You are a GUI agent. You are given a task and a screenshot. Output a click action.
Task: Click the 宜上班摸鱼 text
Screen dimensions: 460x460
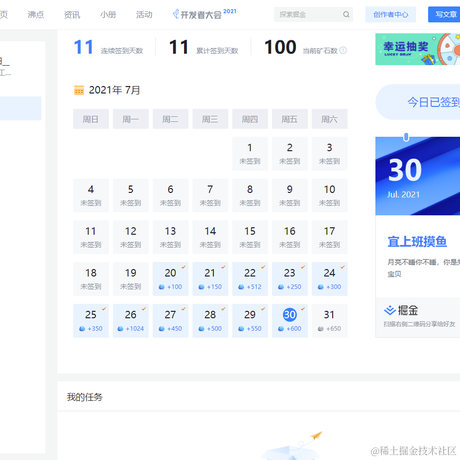[x=417, y=242]
